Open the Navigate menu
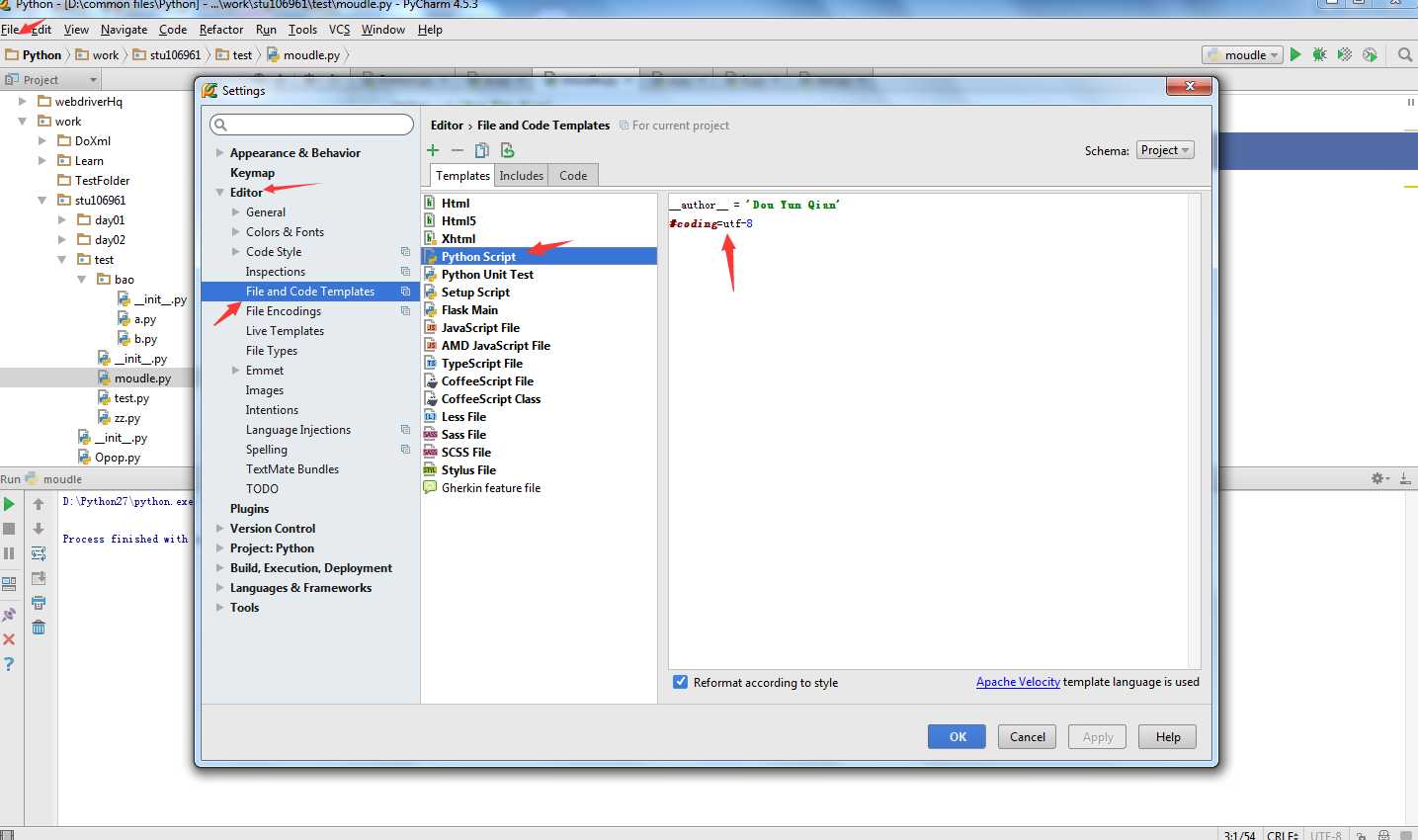Screen dimensions: 1418x840 point(124,30)
